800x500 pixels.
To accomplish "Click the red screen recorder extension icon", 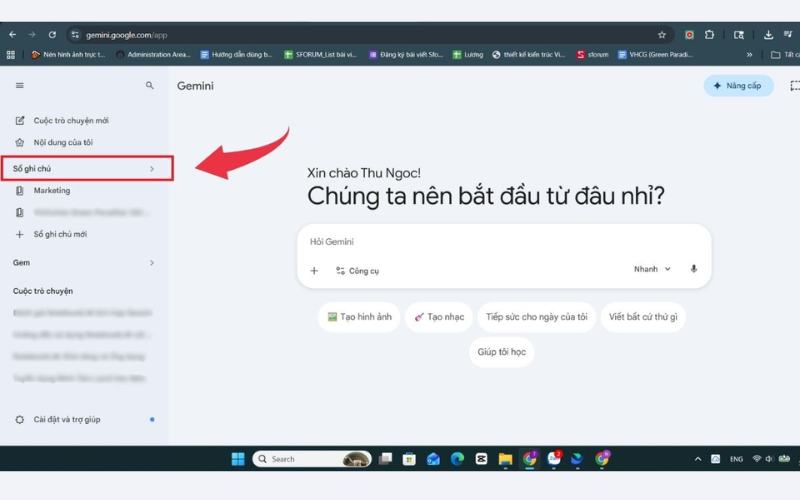I will coord(689,35).
